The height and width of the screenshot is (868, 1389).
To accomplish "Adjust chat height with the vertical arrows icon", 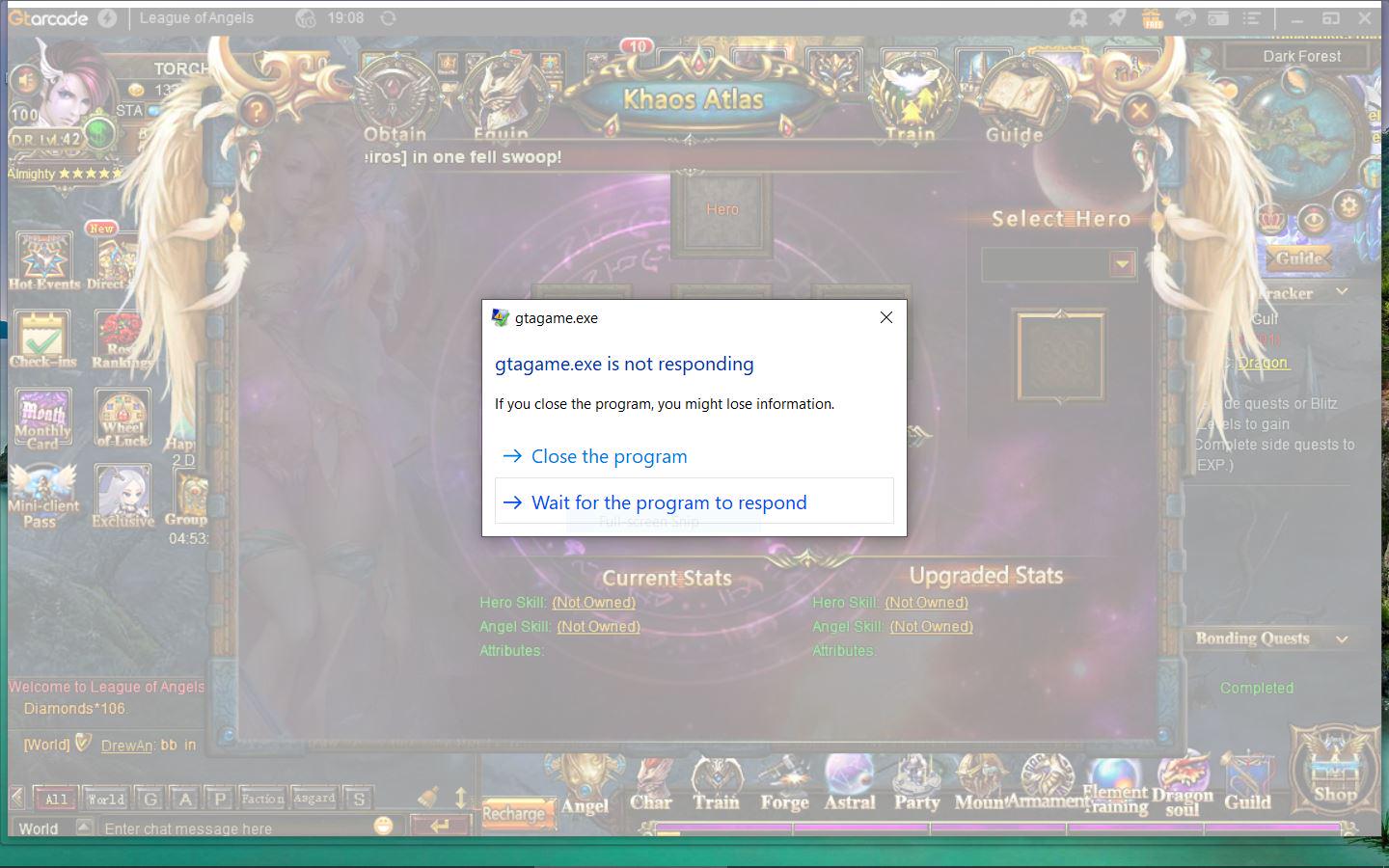I will click(461, 797).
